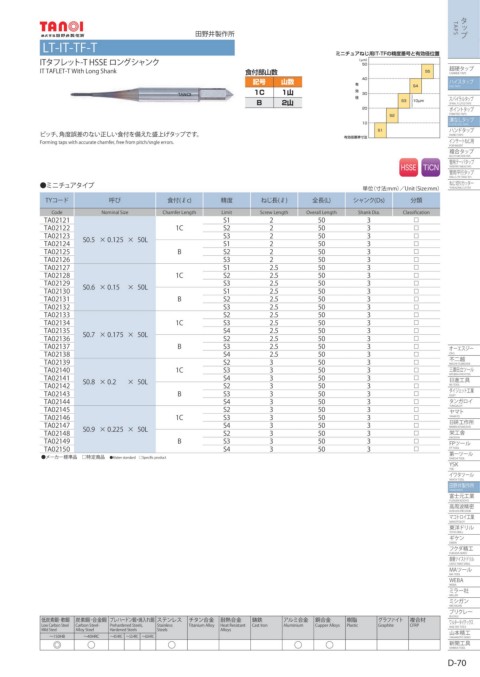Jump to the 東洋ドリル maker index
Image resolution: width=480 pixels, height=677 pixels.
[x=462, y=528]
